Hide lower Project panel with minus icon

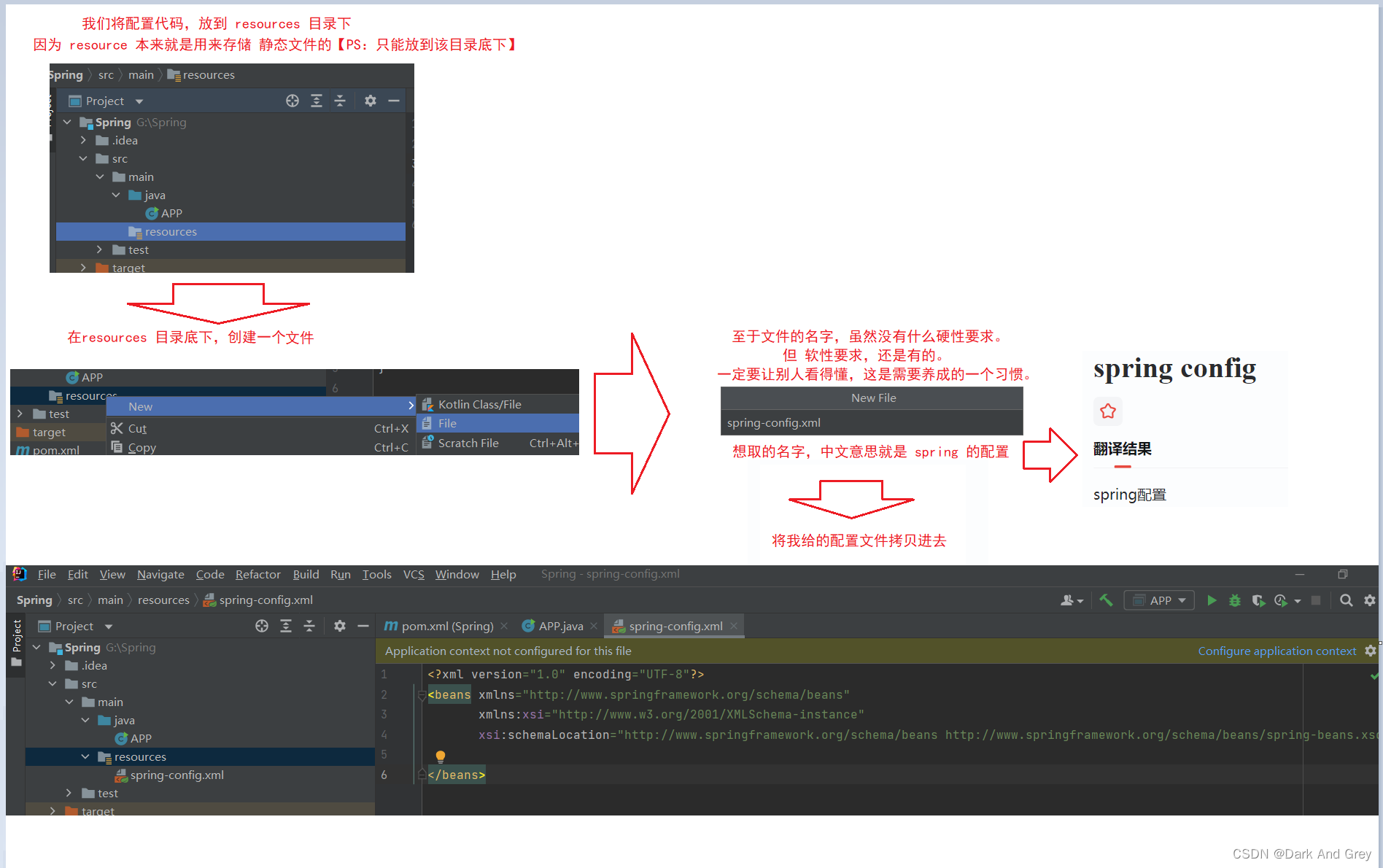[363, 626]
